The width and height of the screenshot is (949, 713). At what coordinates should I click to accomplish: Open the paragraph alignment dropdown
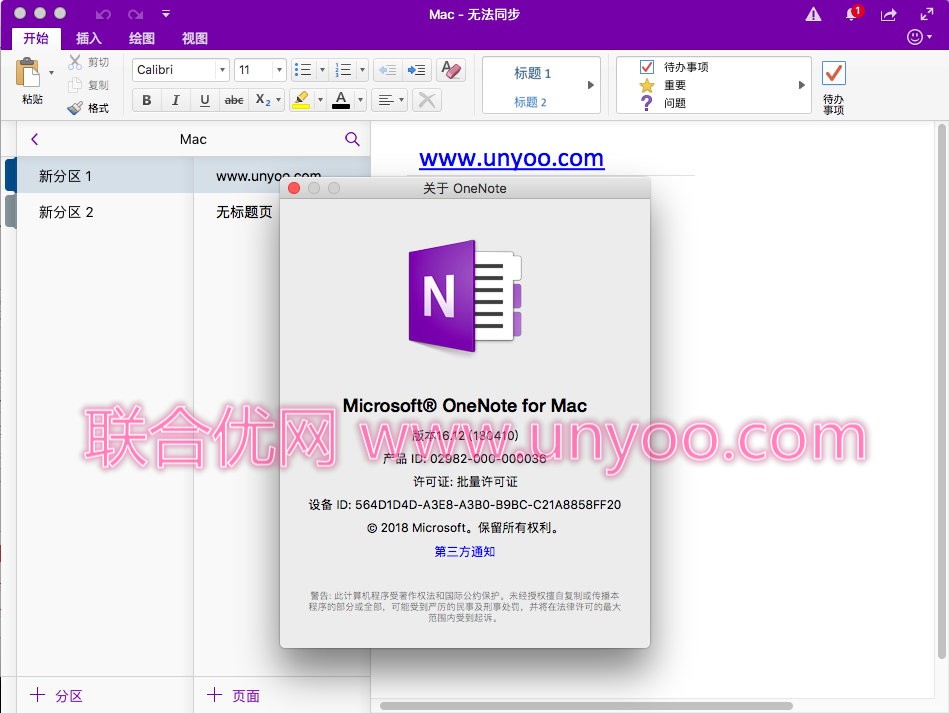point(390,100)
